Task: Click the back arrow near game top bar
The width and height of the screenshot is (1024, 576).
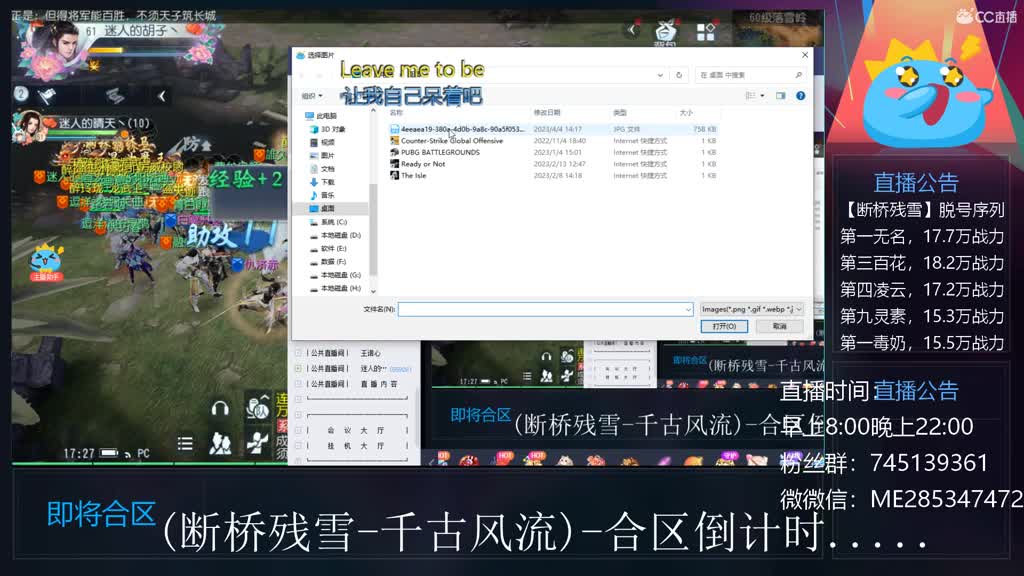Action: click(x=632, y=29)
